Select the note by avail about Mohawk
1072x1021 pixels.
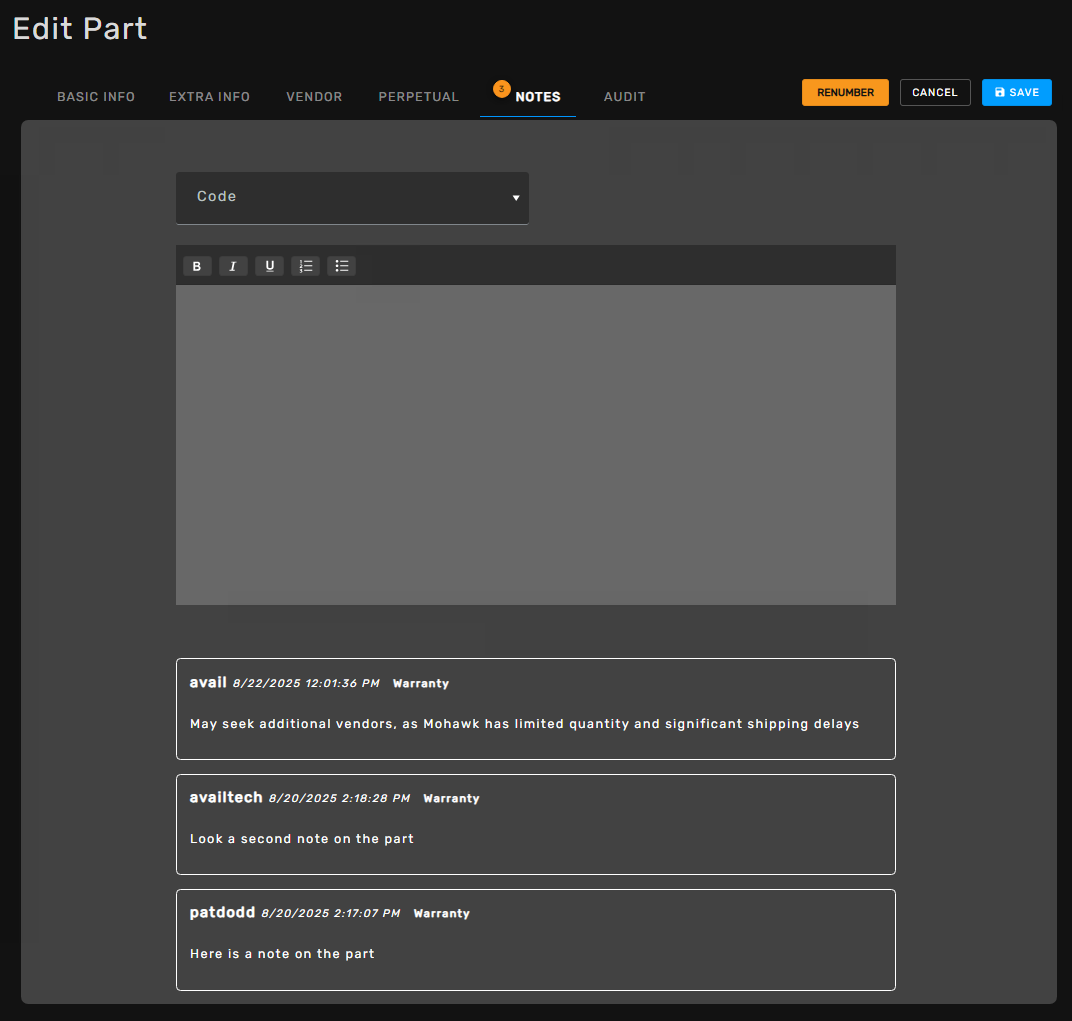[x=535, y=709]
